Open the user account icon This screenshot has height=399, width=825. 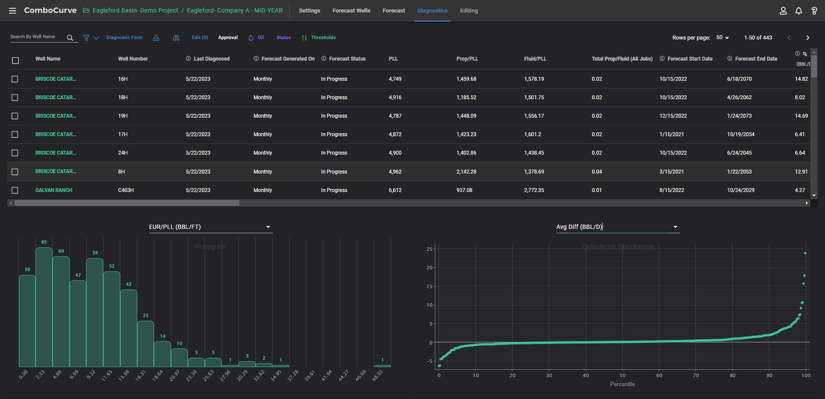point(783,11)
